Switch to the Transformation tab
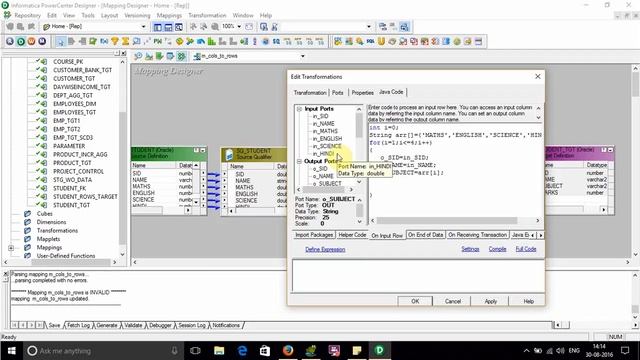The height and width of the screenshot is (360, 640). pos(310,93)
